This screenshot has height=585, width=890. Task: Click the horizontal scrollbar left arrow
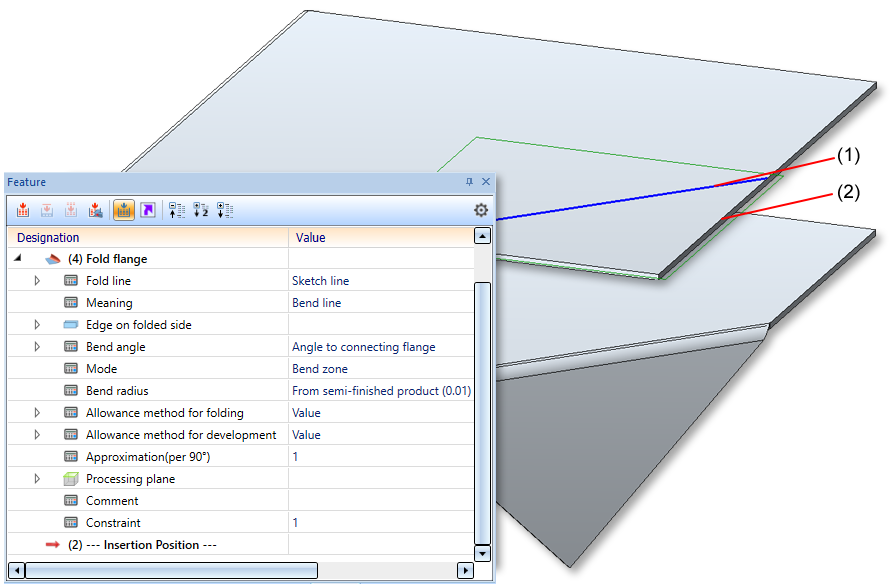pos(16,570)
